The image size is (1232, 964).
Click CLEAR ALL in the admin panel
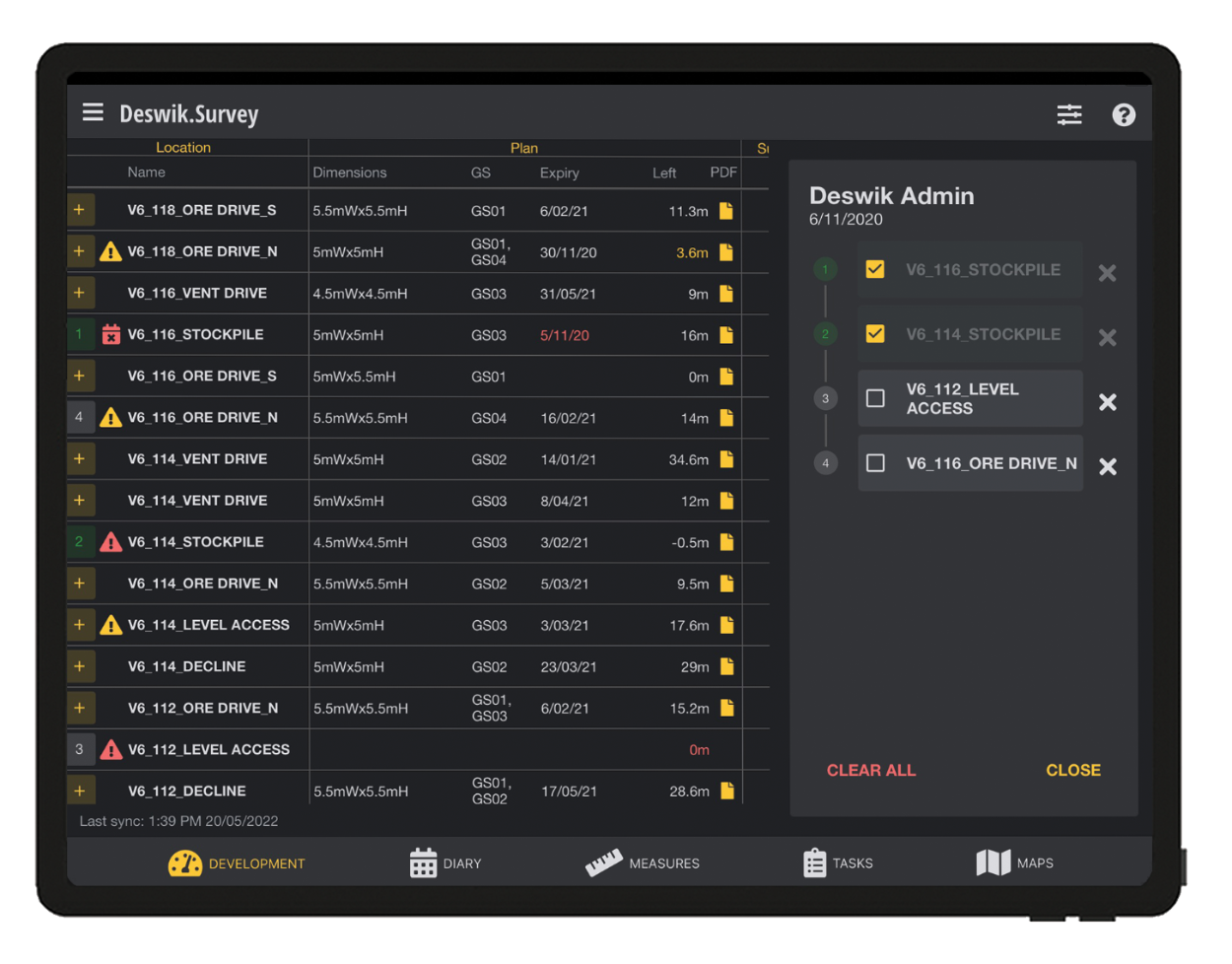coord(871,771)
